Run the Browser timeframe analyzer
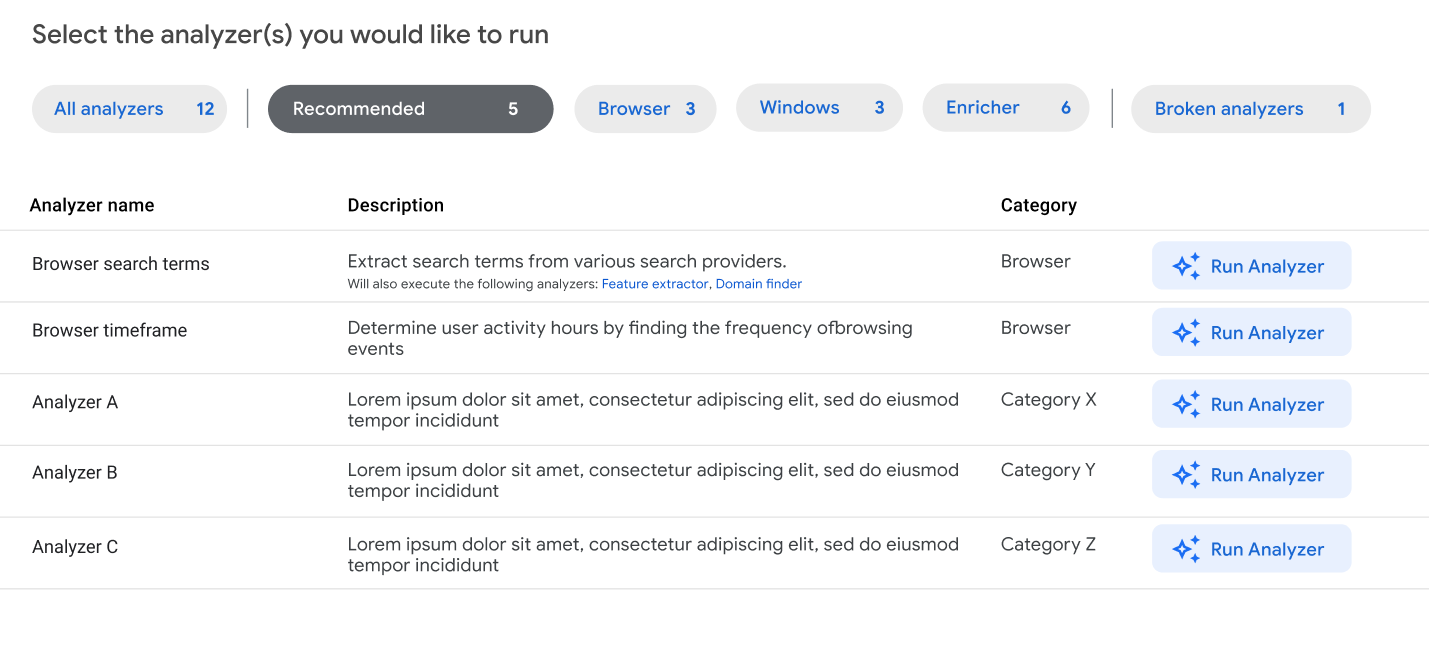The image size is (1429, 662). coord(1251,331)
